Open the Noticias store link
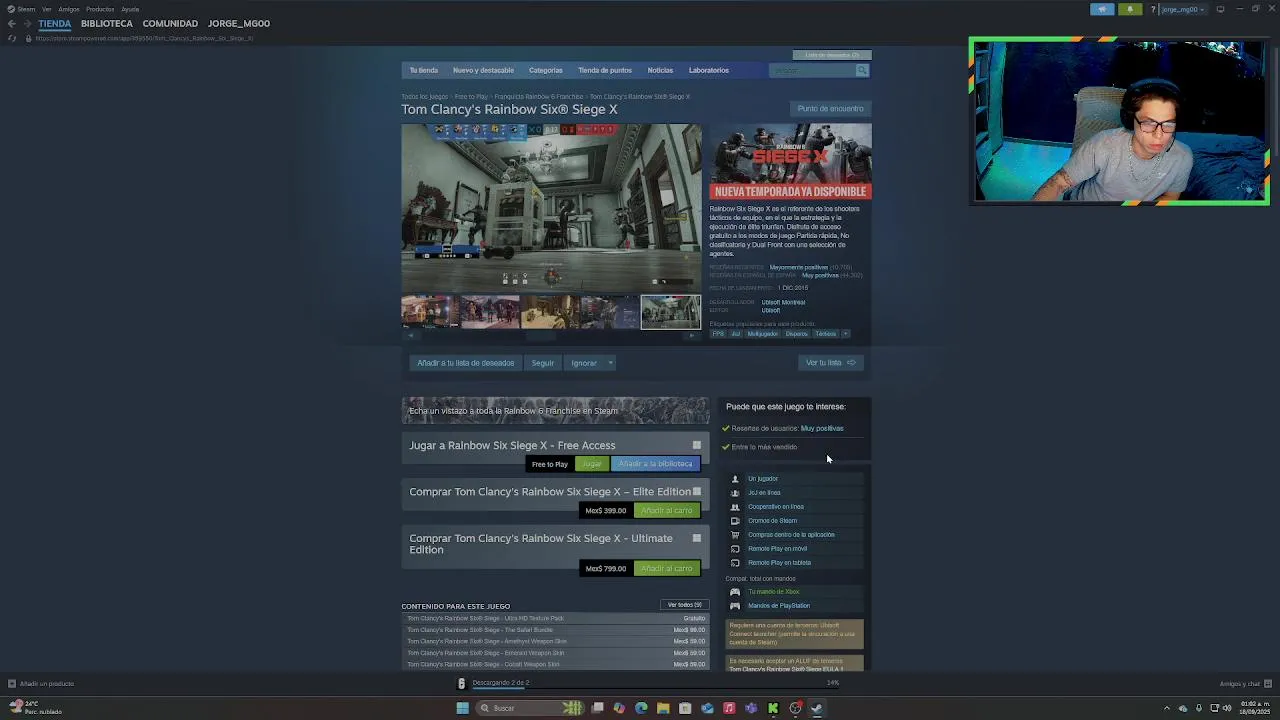This screenshot has height=720, width=1280. pos(660,70)
